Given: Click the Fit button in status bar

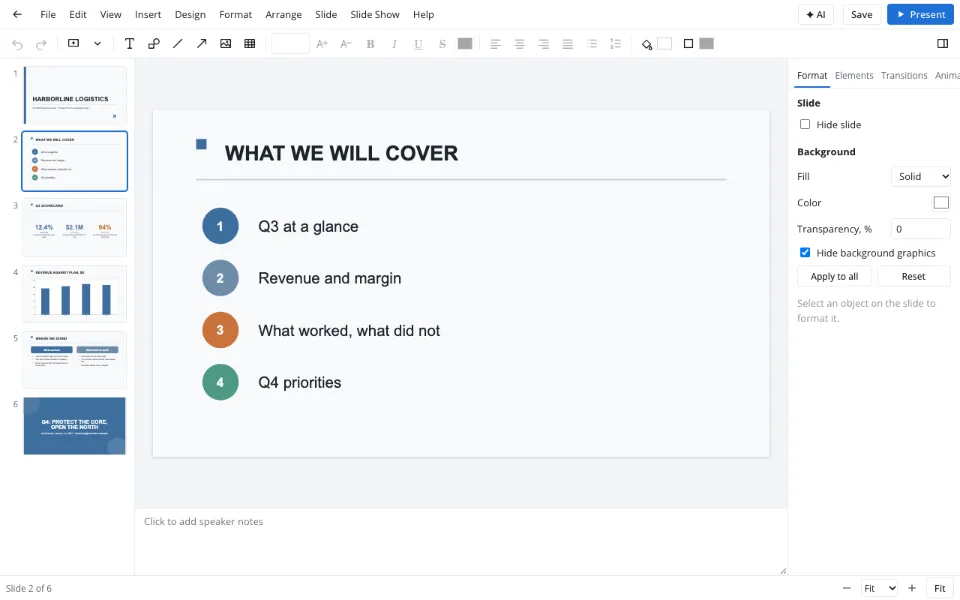Looking at the screenshot, I should pos(940,588).
